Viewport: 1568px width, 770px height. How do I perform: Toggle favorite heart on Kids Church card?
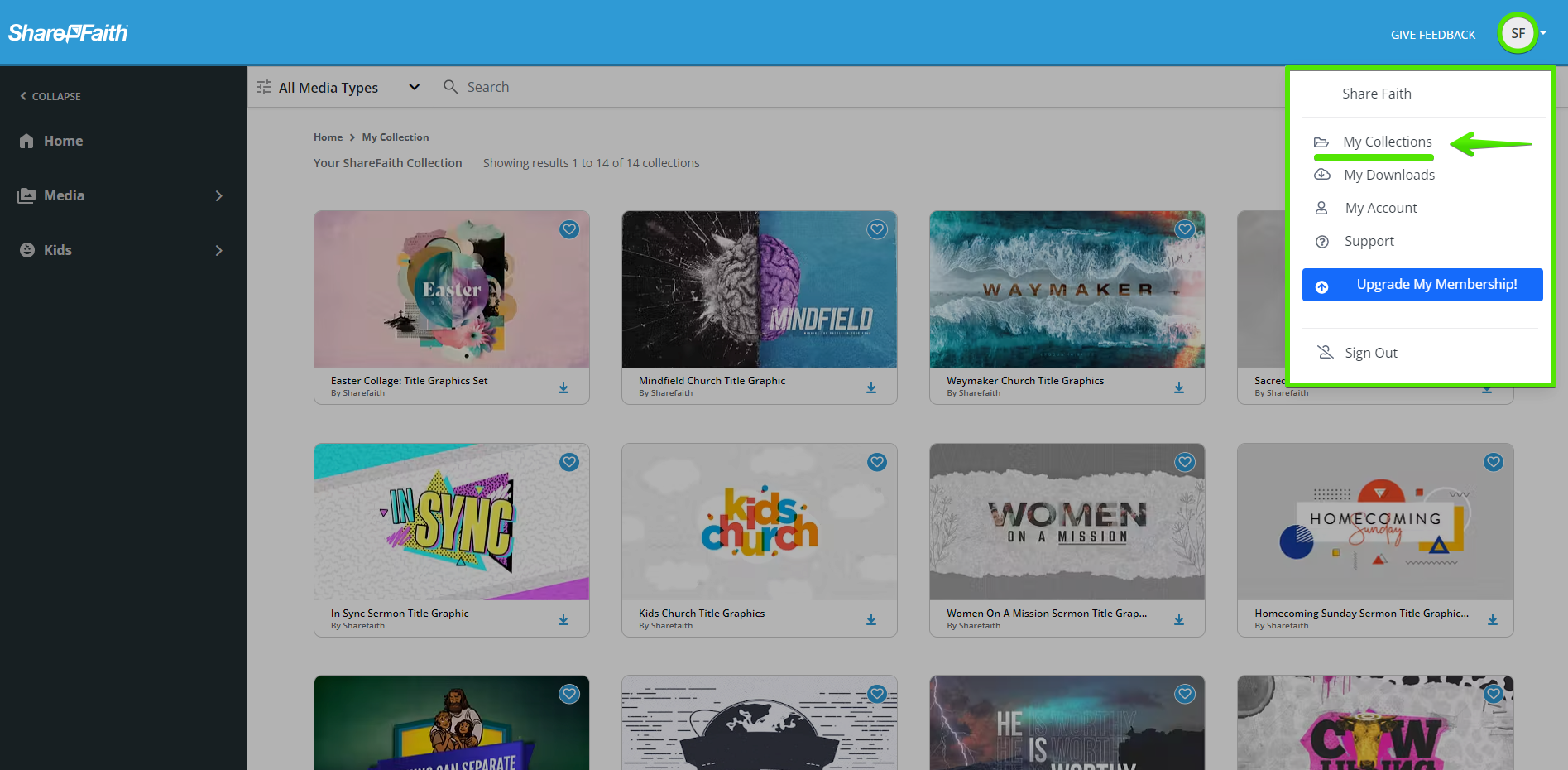click(877, 462)
